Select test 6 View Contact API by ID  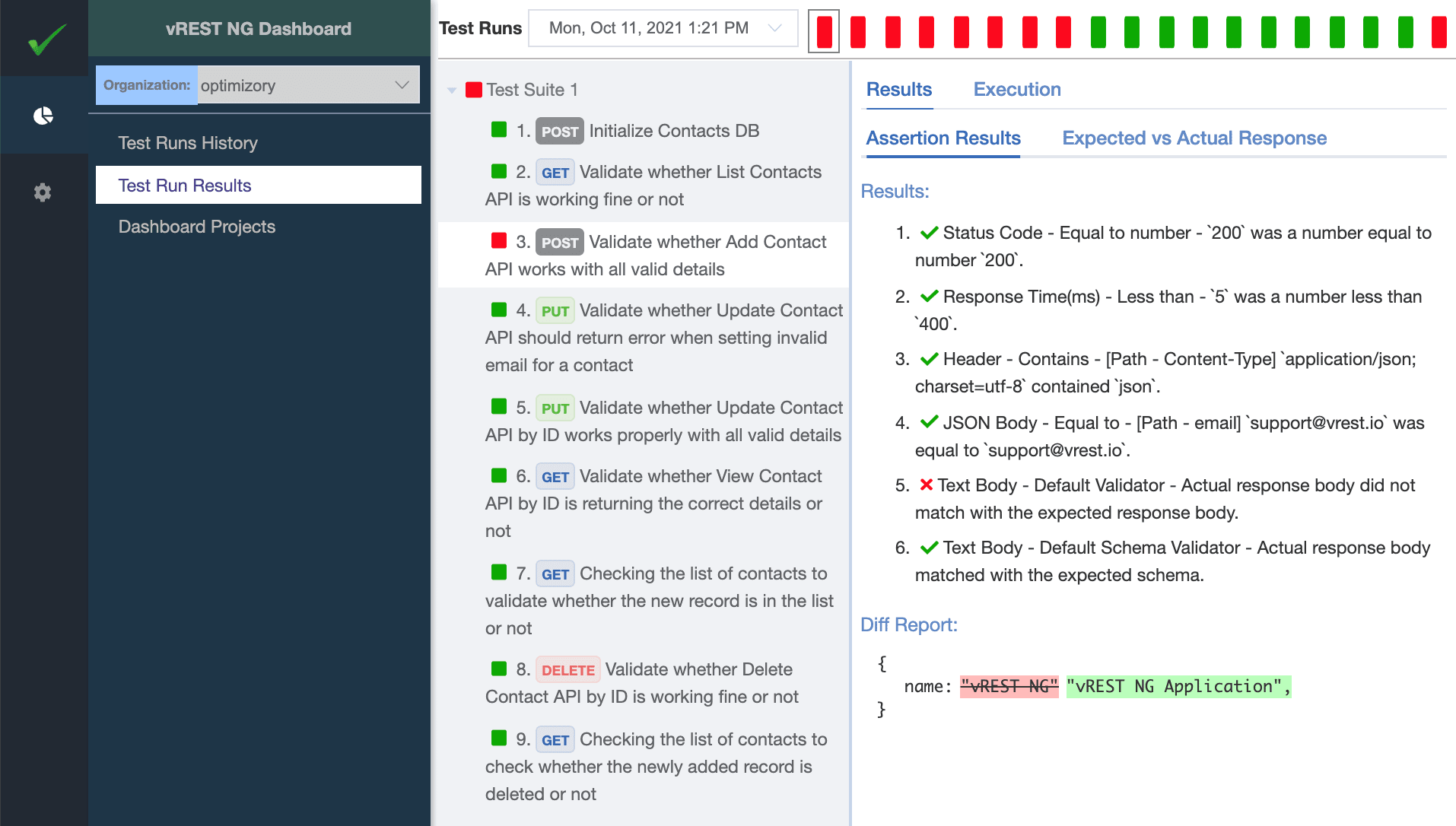pos(644,504)
